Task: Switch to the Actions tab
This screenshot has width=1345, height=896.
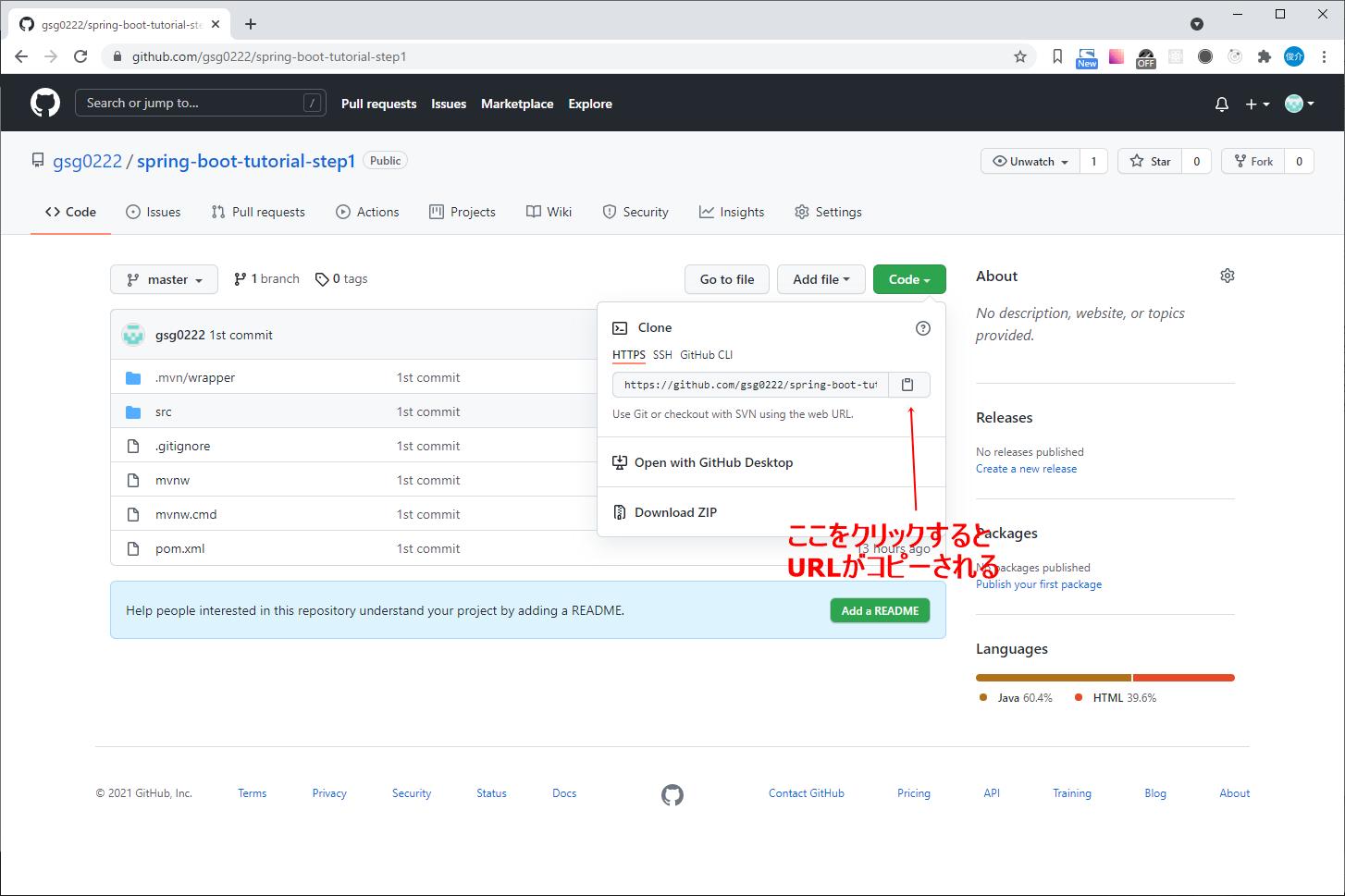Action: click(x=367, y=212)
